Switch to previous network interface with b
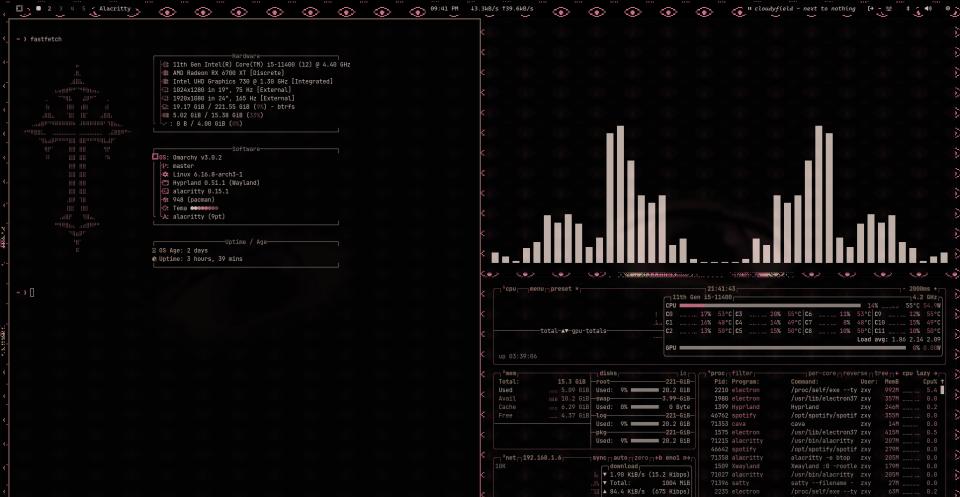Image resolution: width=960 pixels, height=497 pixels. [x=658, y=457]
